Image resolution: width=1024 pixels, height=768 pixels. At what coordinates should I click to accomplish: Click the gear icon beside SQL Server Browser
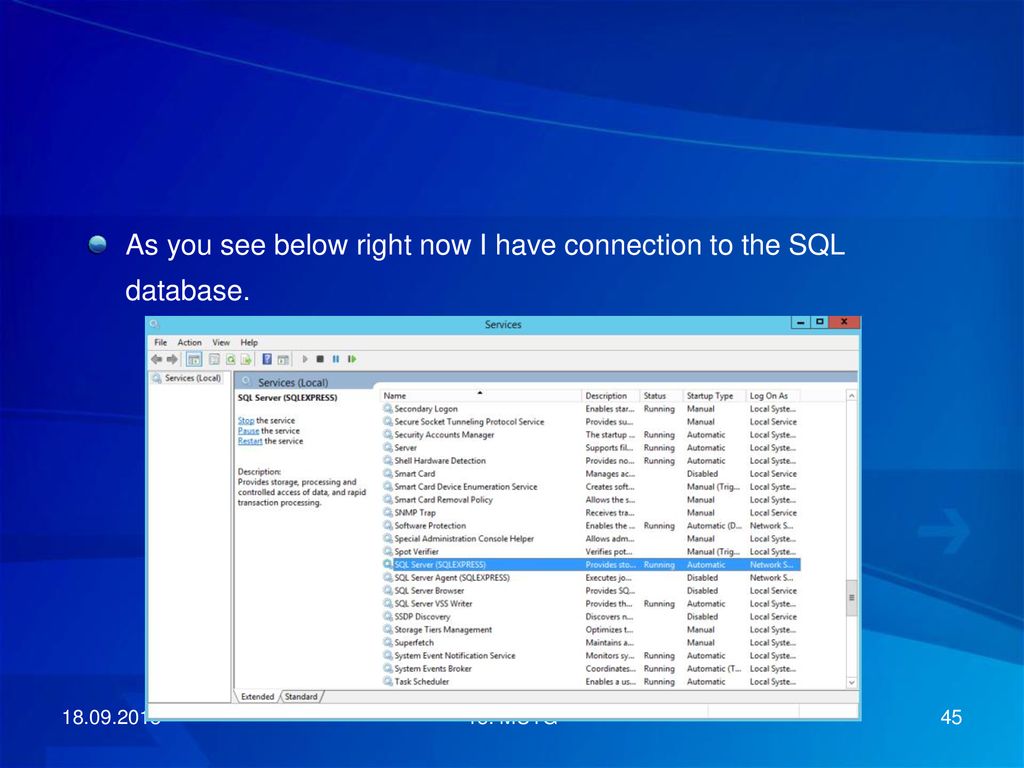pos(388,590)
